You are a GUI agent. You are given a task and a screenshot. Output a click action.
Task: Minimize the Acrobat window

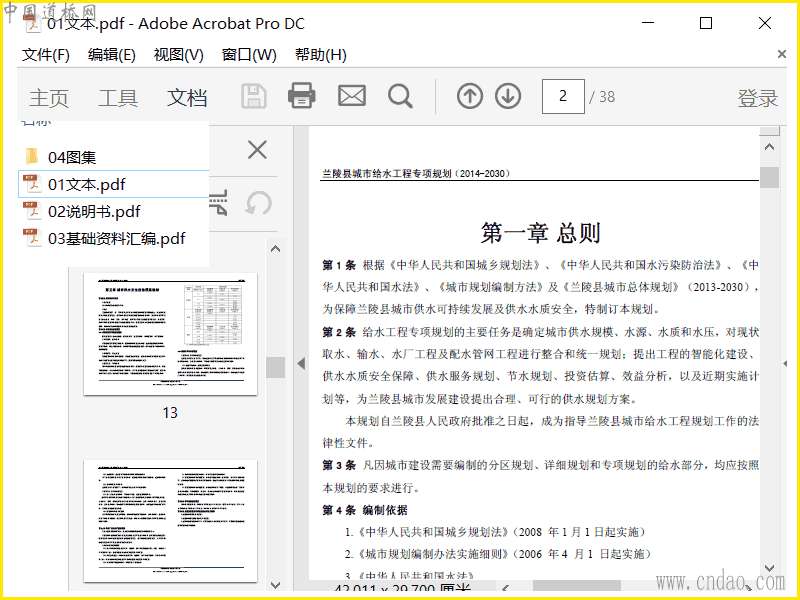[x=648, y=23]
